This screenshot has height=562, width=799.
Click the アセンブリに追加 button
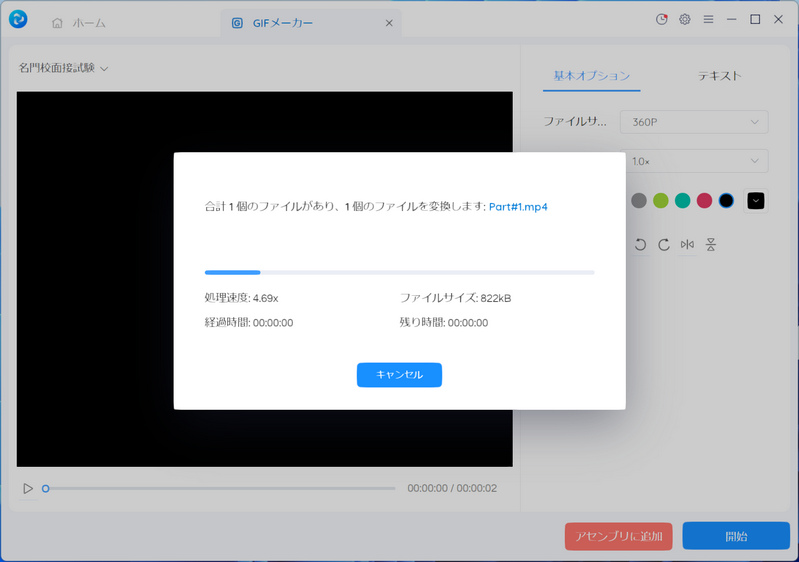pyautogui.click(x=618, y=536)
